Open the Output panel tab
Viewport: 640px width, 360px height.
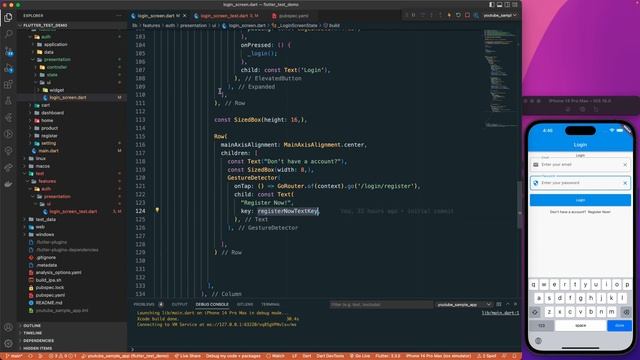click(179, 304)
